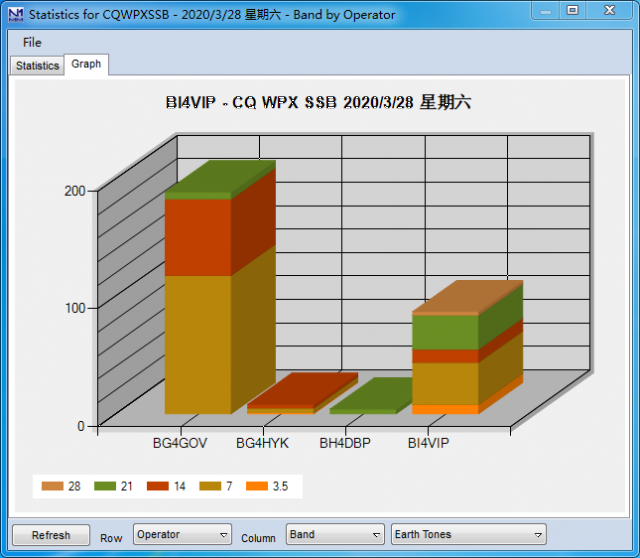Open the Earth Tones palette dropdown
This screenshot has height=558, width=640.
click(469, 534)
